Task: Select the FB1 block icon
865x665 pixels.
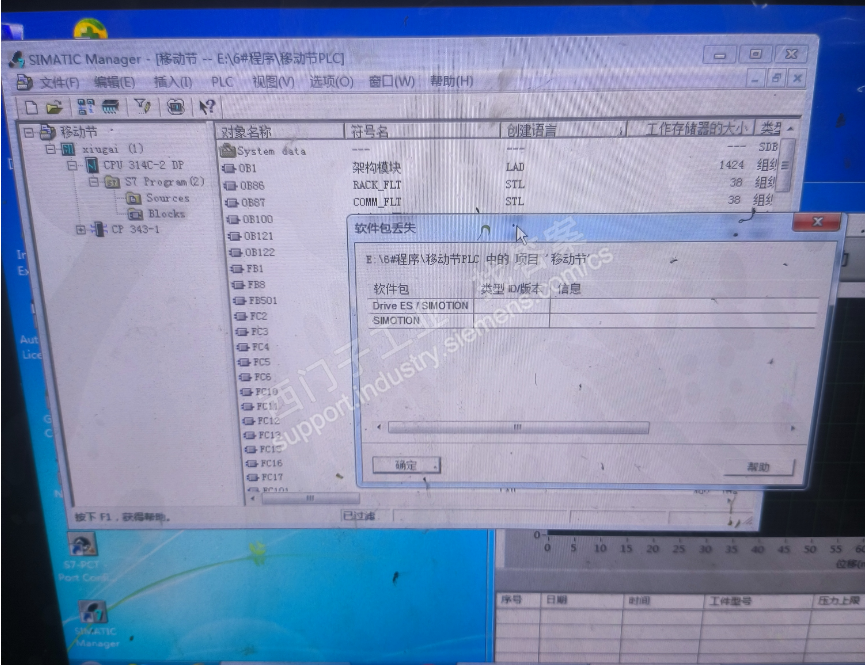Action: click(238, 269)
